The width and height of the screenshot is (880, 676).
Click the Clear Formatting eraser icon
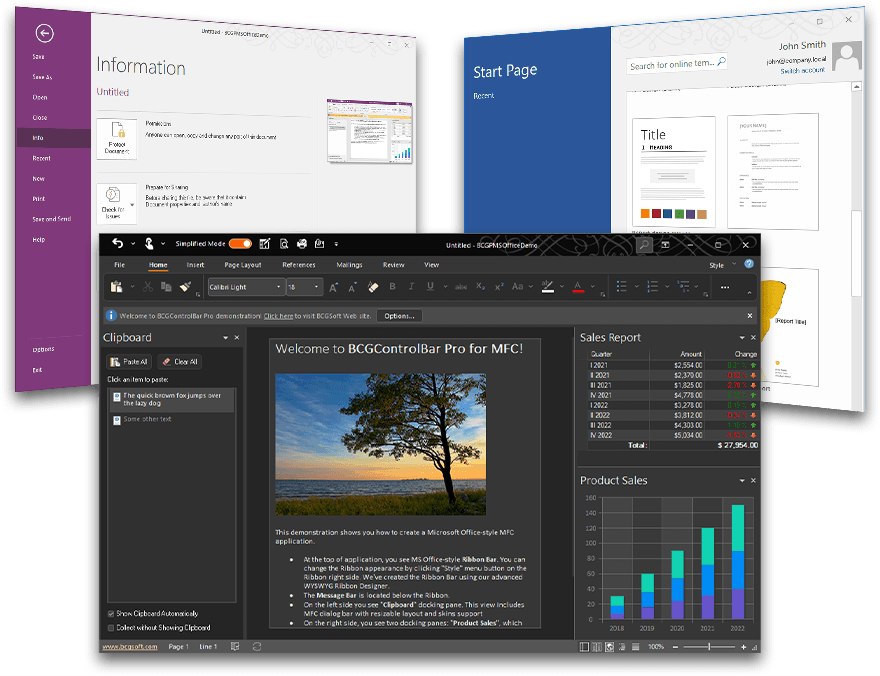[373, 287]
